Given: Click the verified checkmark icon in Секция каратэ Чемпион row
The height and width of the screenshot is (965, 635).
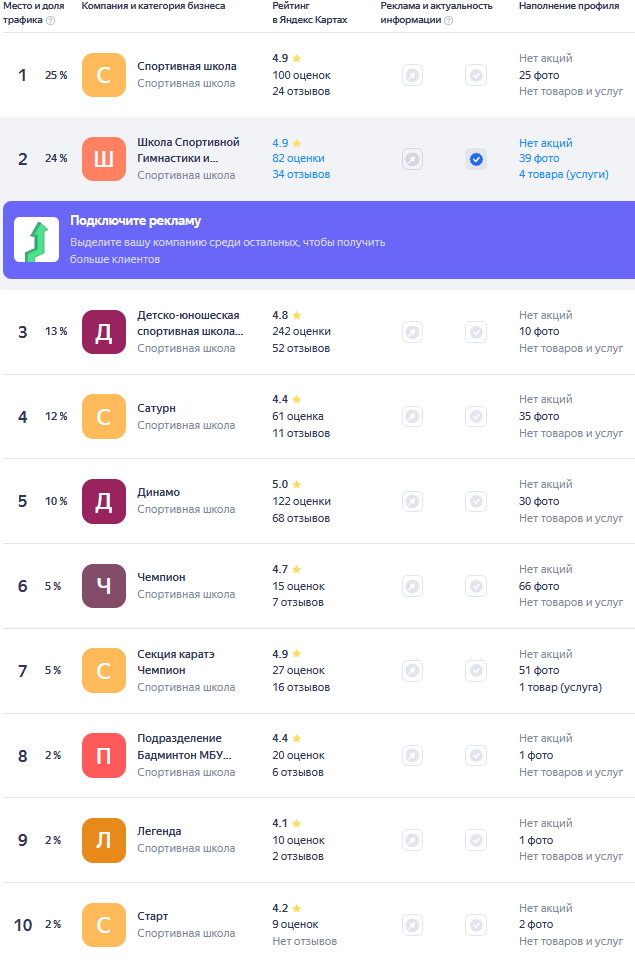Looking at the screenshot, I should pos(476,670).
